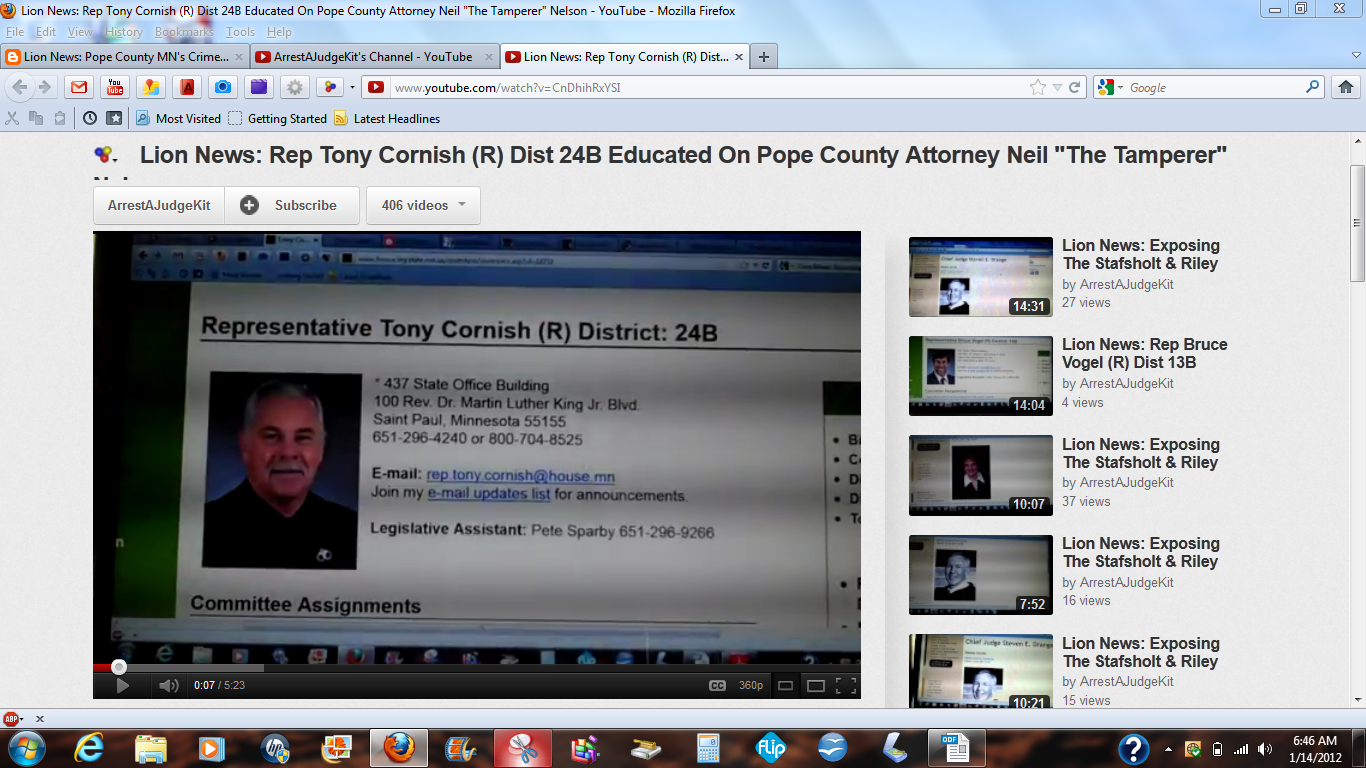Open the Getting Started bookmark
The width and height of the screenshot is (1366, 768).
click(278, 118)
